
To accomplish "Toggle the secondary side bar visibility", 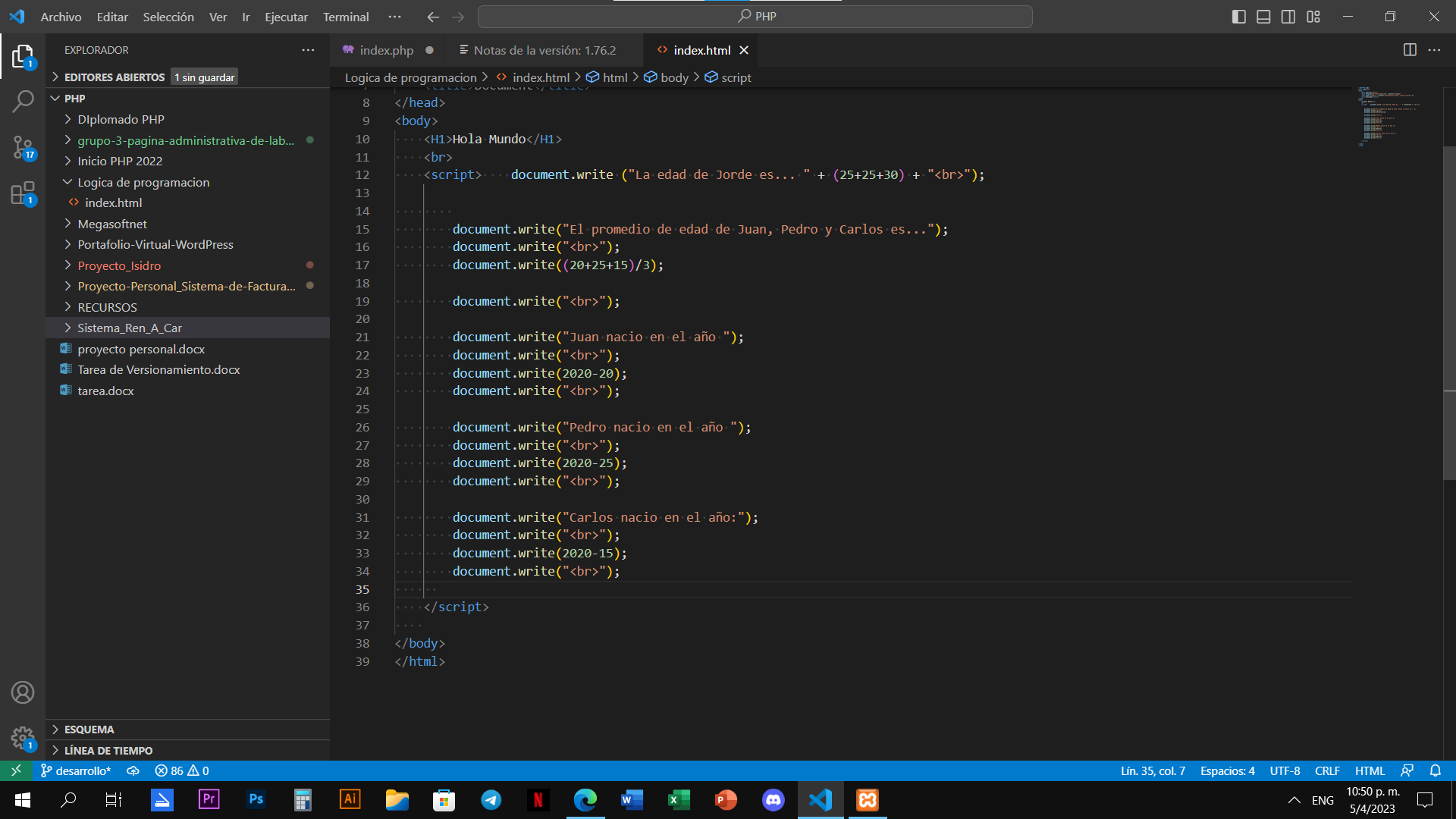I will click(x=1288, y=17).
